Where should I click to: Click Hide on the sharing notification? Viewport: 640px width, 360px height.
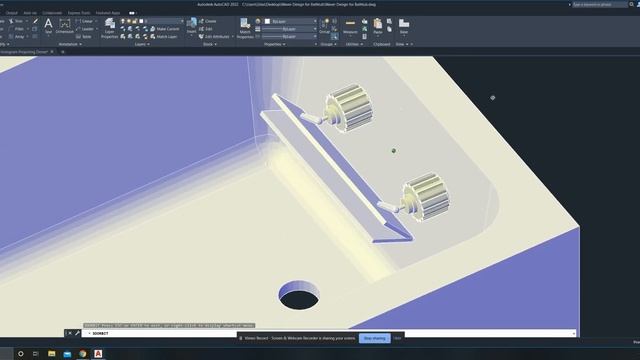397,338
